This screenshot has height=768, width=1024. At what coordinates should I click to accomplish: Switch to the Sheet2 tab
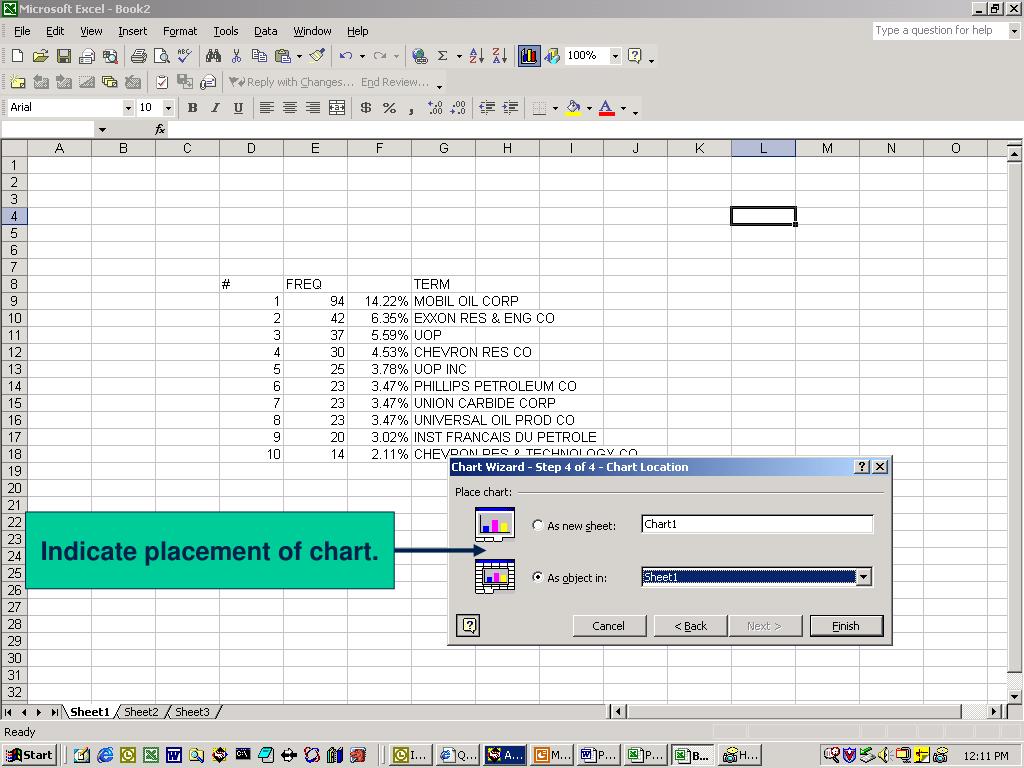[x=141, y=712]
